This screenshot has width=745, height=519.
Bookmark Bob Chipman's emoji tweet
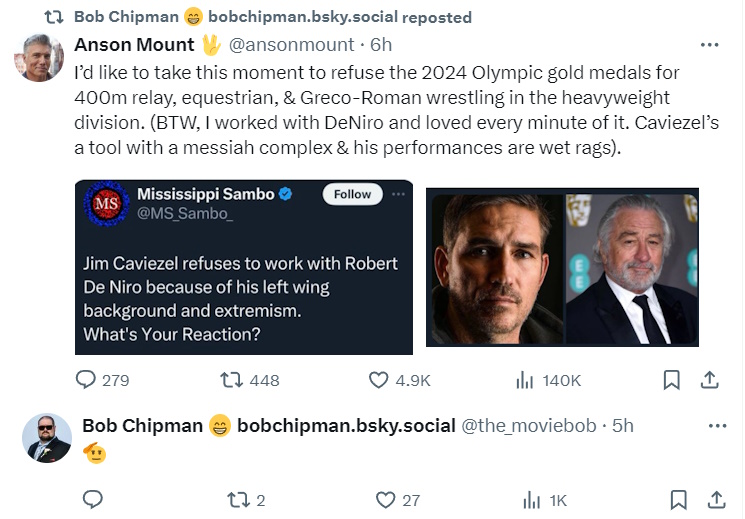click(x=678, y=500)
